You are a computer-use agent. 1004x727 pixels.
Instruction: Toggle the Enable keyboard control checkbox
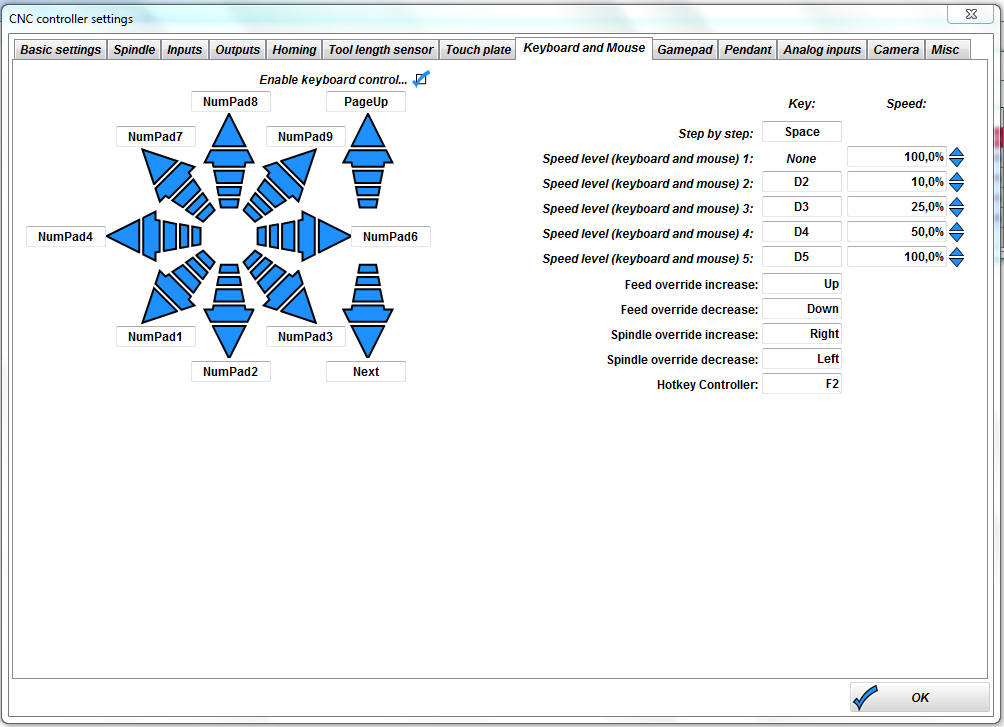(421, 79)
